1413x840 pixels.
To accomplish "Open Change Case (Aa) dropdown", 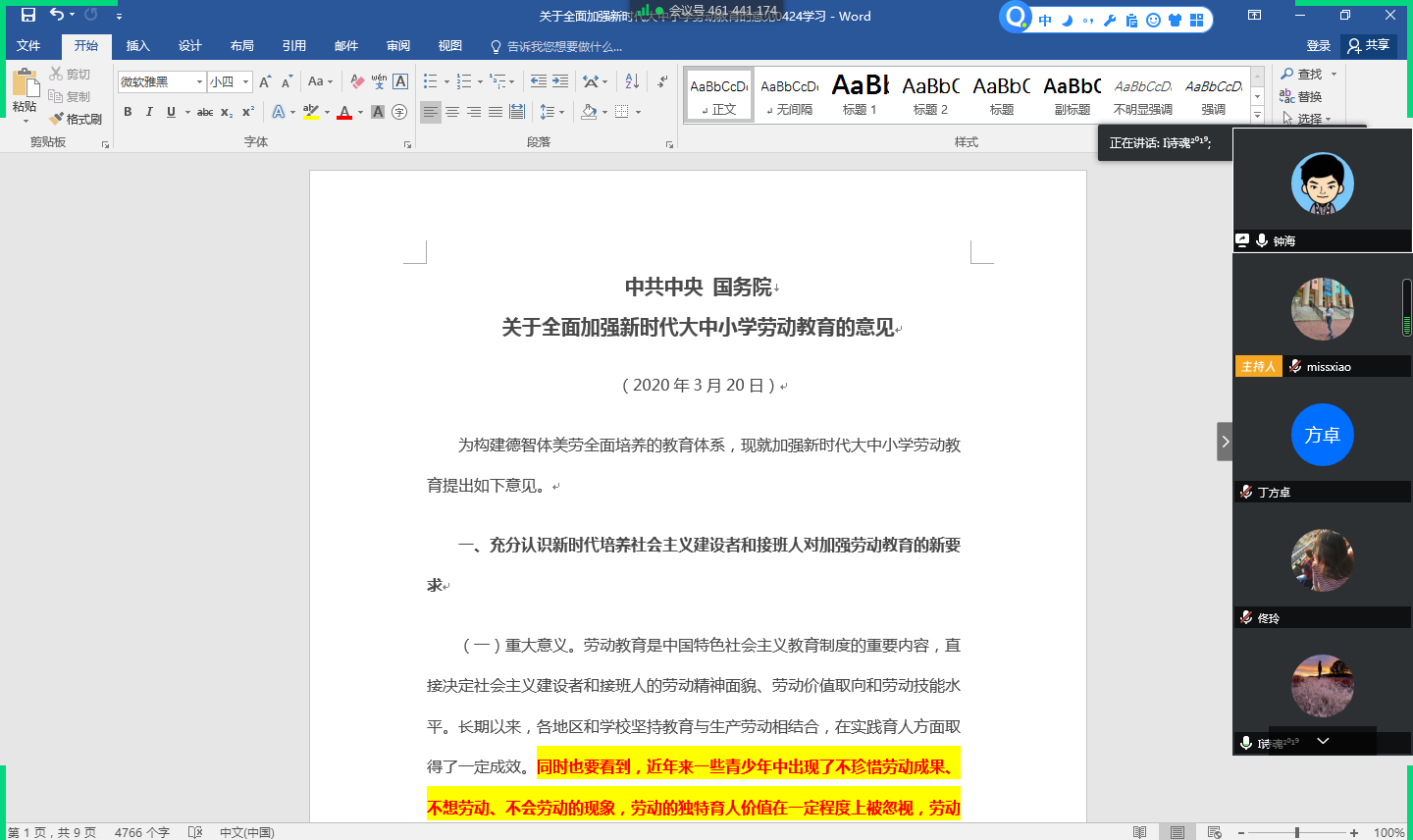I will (x=321, y=81).
